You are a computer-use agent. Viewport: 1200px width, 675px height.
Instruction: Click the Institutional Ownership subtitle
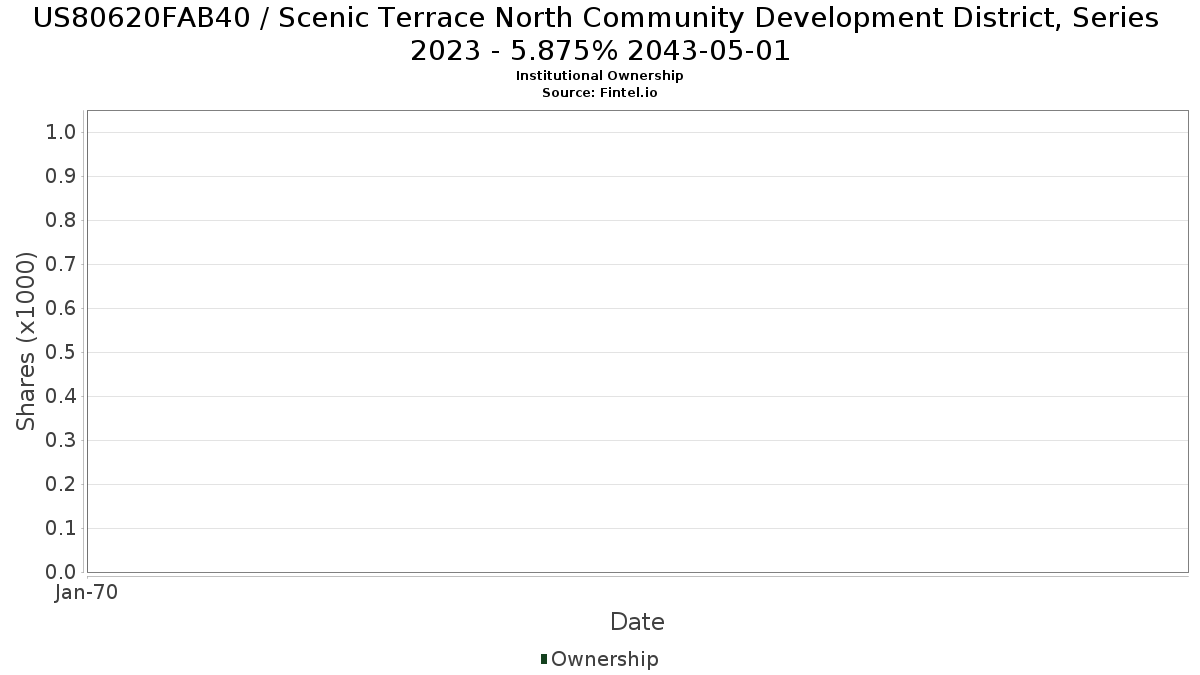click(599, 76)
